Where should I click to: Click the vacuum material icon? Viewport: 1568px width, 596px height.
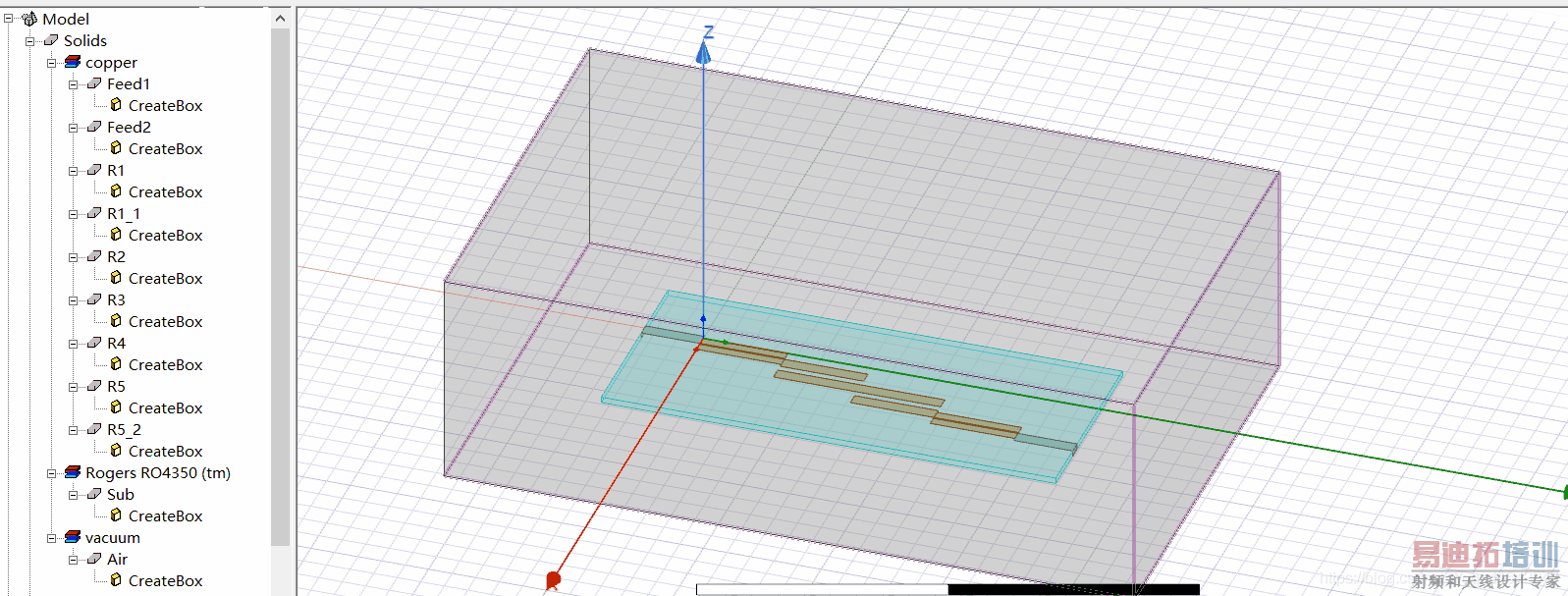click(x=73, y=537)
